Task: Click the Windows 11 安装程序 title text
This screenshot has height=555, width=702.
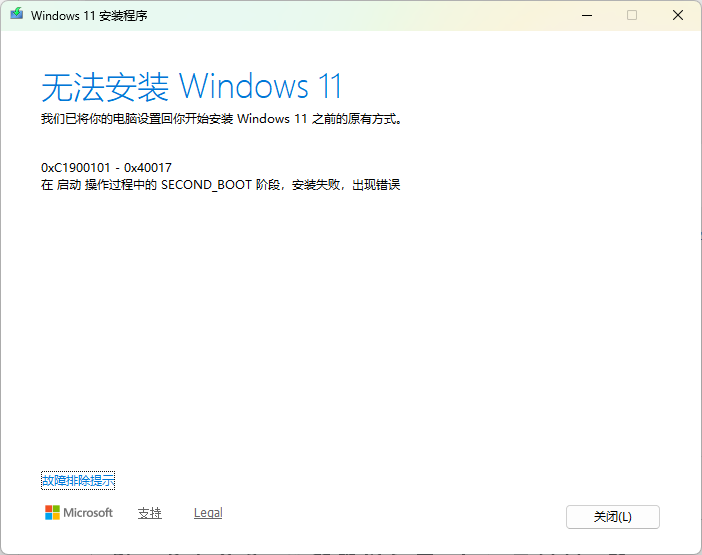Action: point(89,16)
